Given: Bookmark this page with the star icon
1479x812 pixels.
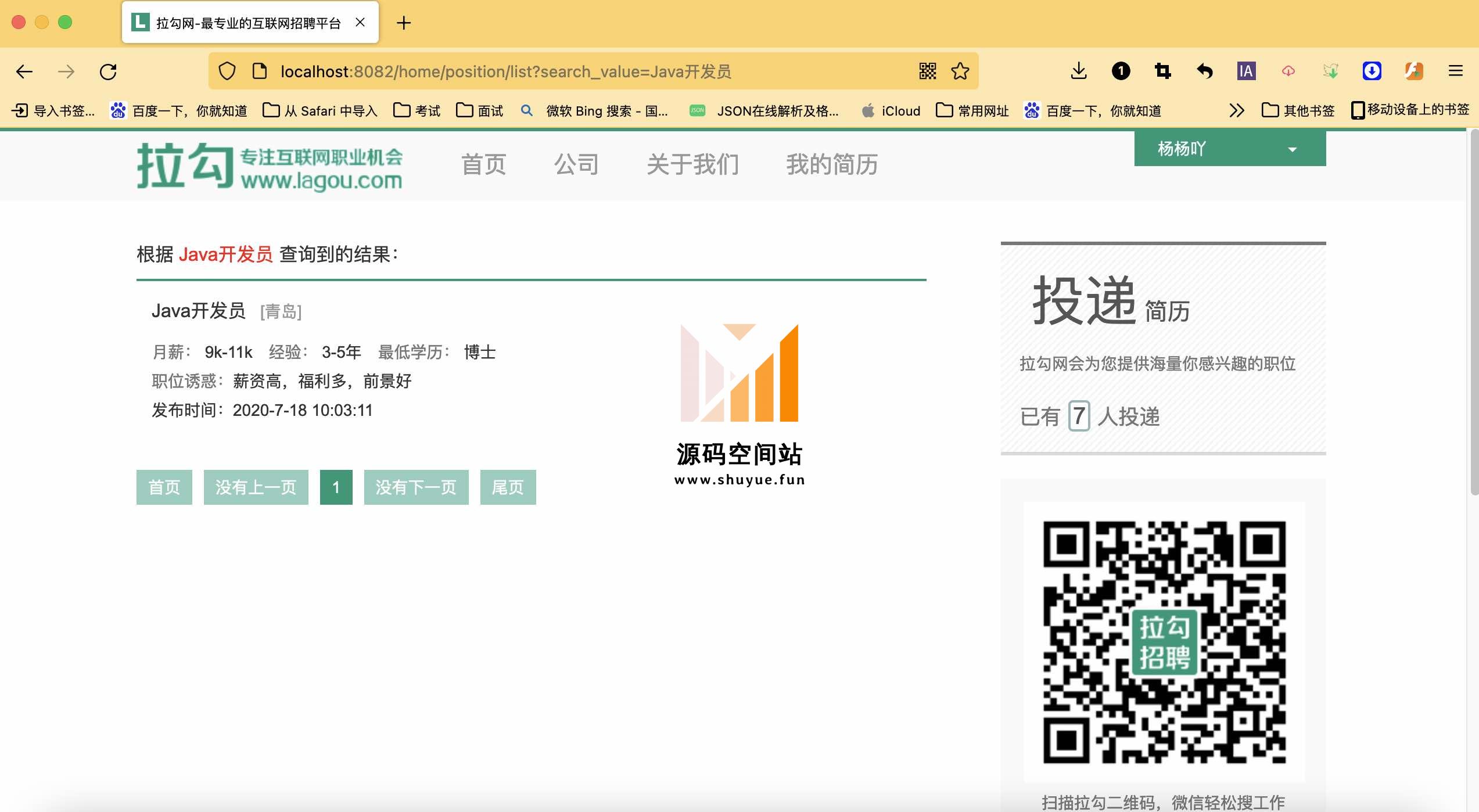Looking at the screenshot, I should [x=960, y=71].
